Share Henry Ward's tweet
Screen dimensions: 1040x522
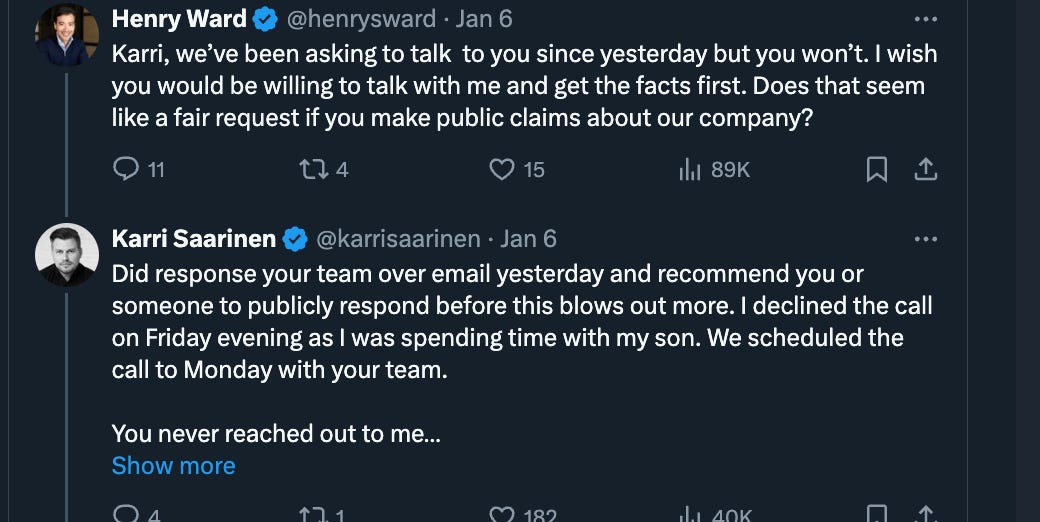pyautogui.click(x=926, y=170)
